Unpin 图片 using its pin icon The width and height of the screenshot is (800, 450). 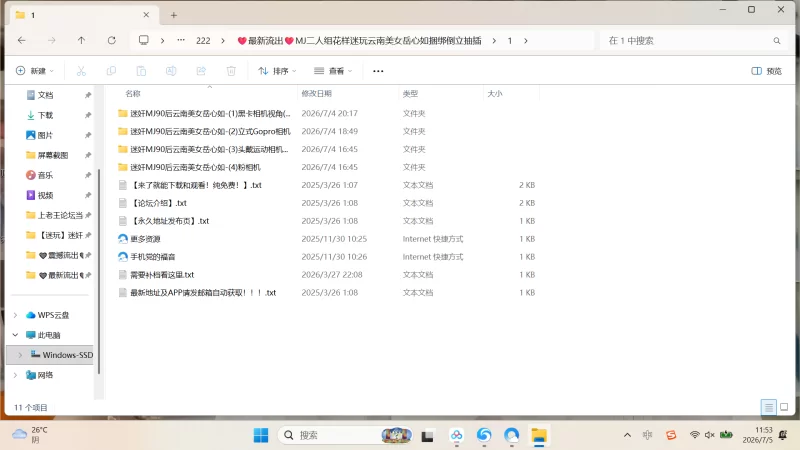pos(88,135)
